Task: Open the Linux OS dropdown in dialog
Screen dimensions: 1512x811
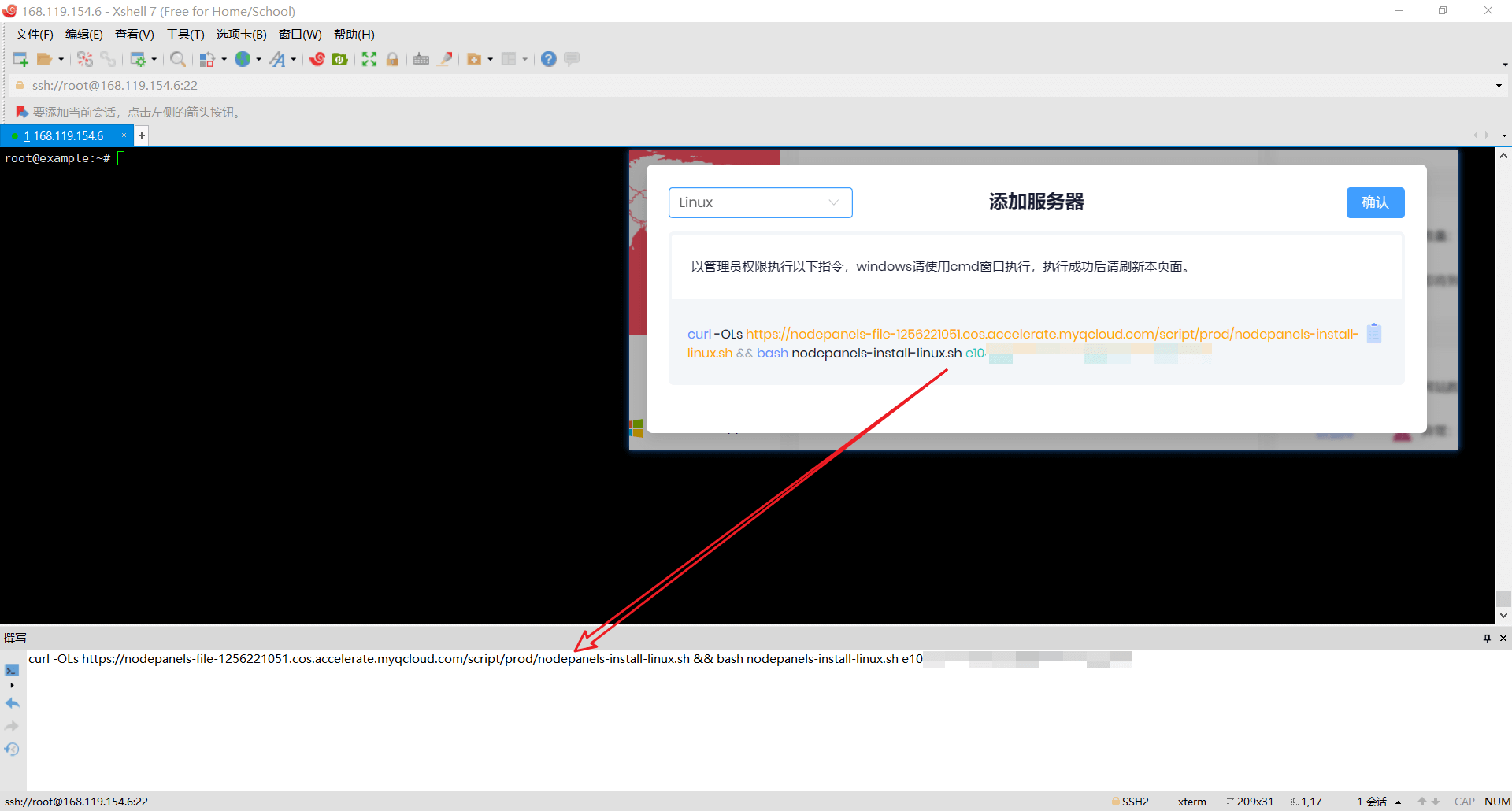Action: pos(760,202)
